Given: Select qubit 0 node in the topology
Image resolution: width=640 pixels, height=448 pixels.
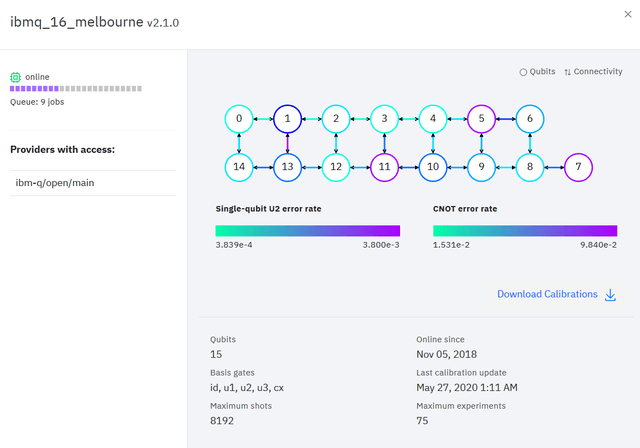Looking at the screenshot, I should click(x=239, y=119).
